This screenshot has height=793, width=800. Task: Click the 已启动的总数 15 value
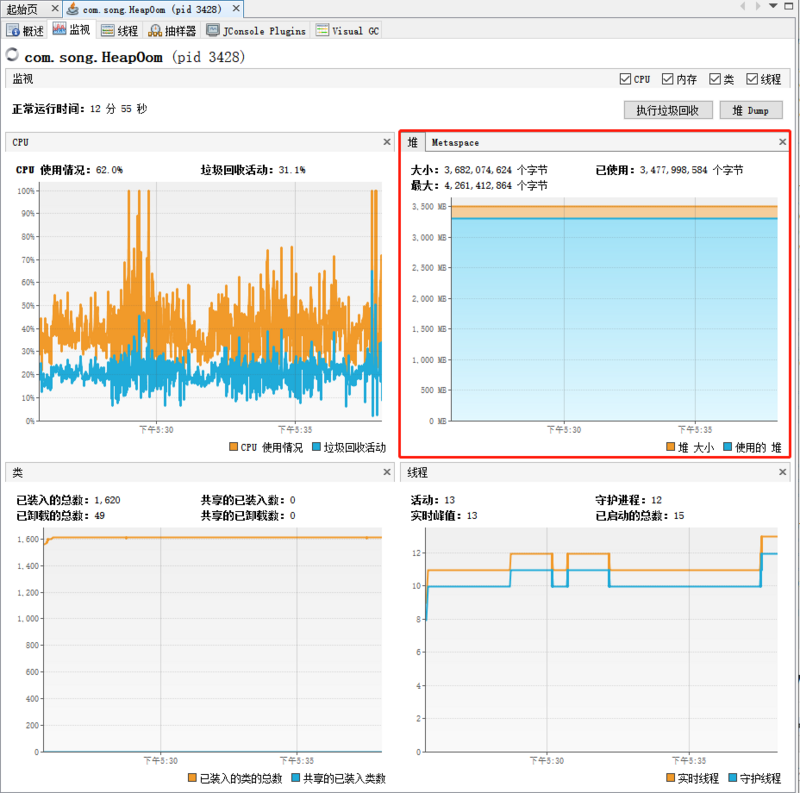point(679,516)
